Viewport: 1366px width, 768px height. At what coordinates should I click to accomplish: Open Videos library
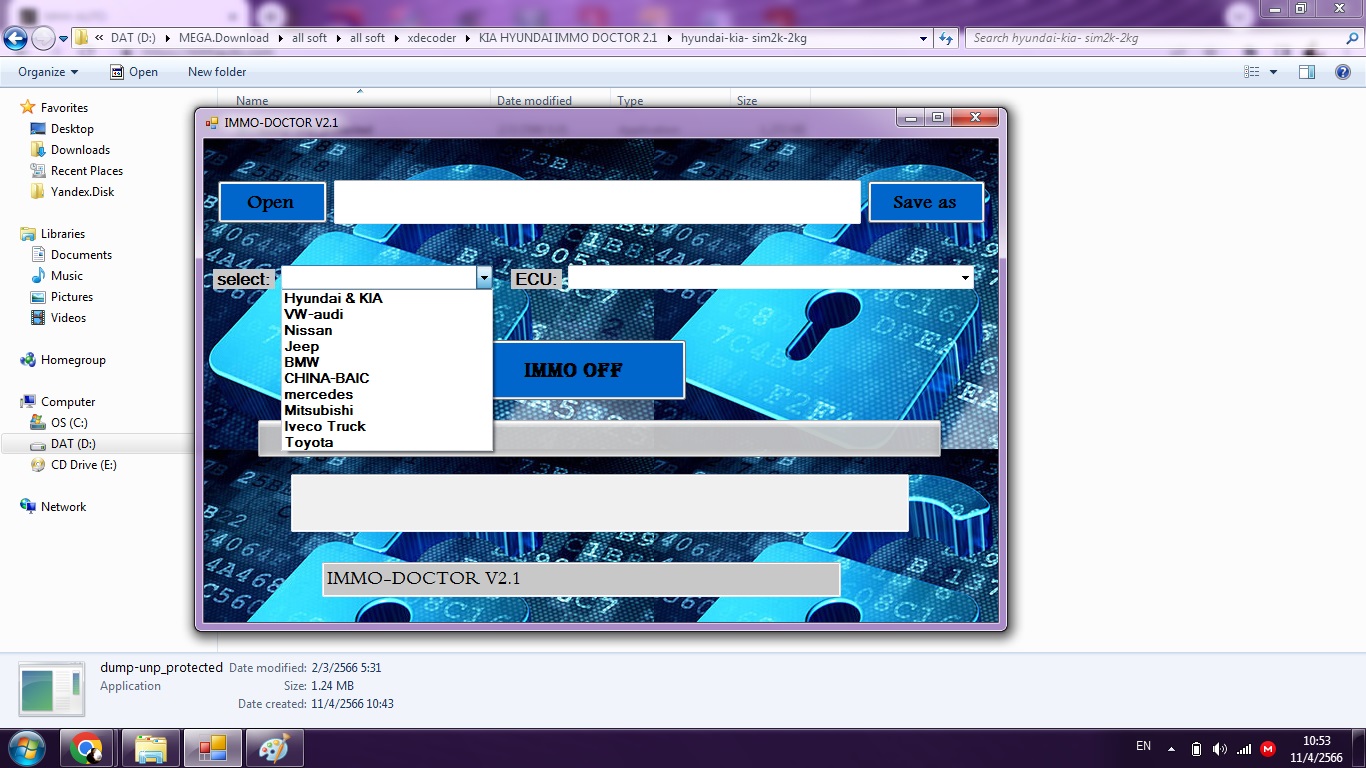[x=69, y=318]
